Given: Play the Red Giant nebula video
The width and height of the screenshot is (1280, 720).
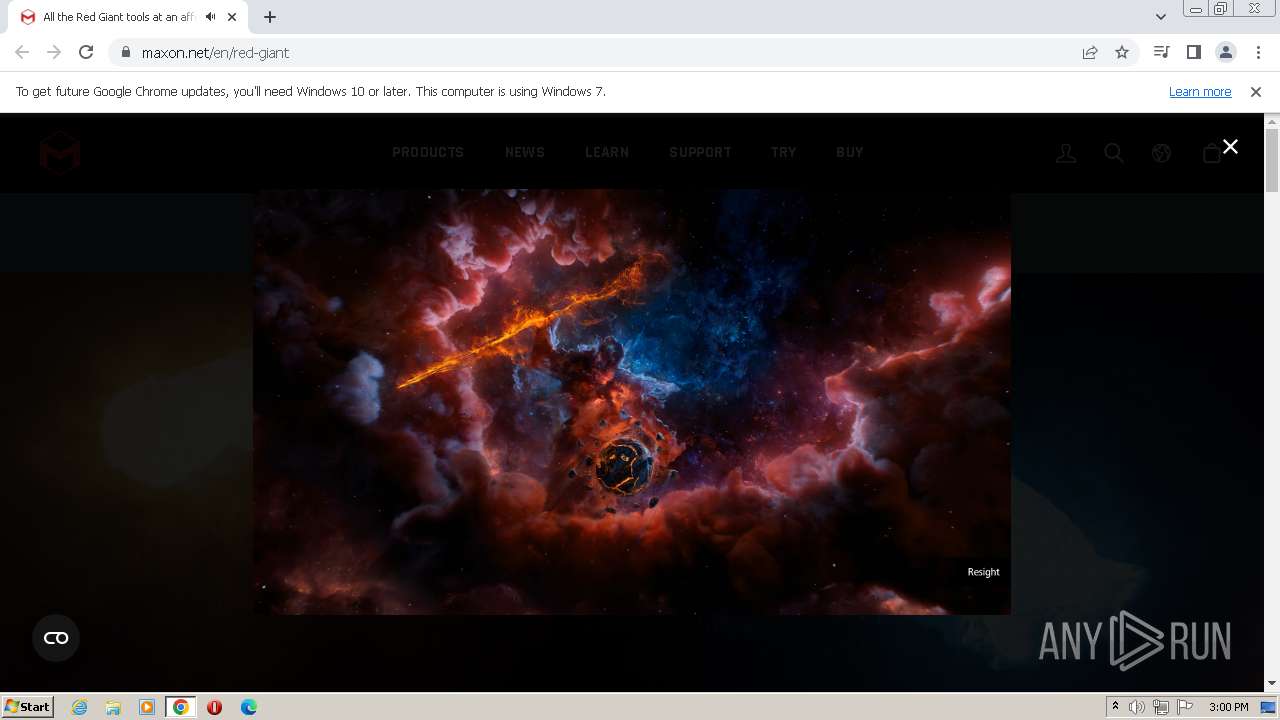Looking at the screenshot, I should 632,402.
